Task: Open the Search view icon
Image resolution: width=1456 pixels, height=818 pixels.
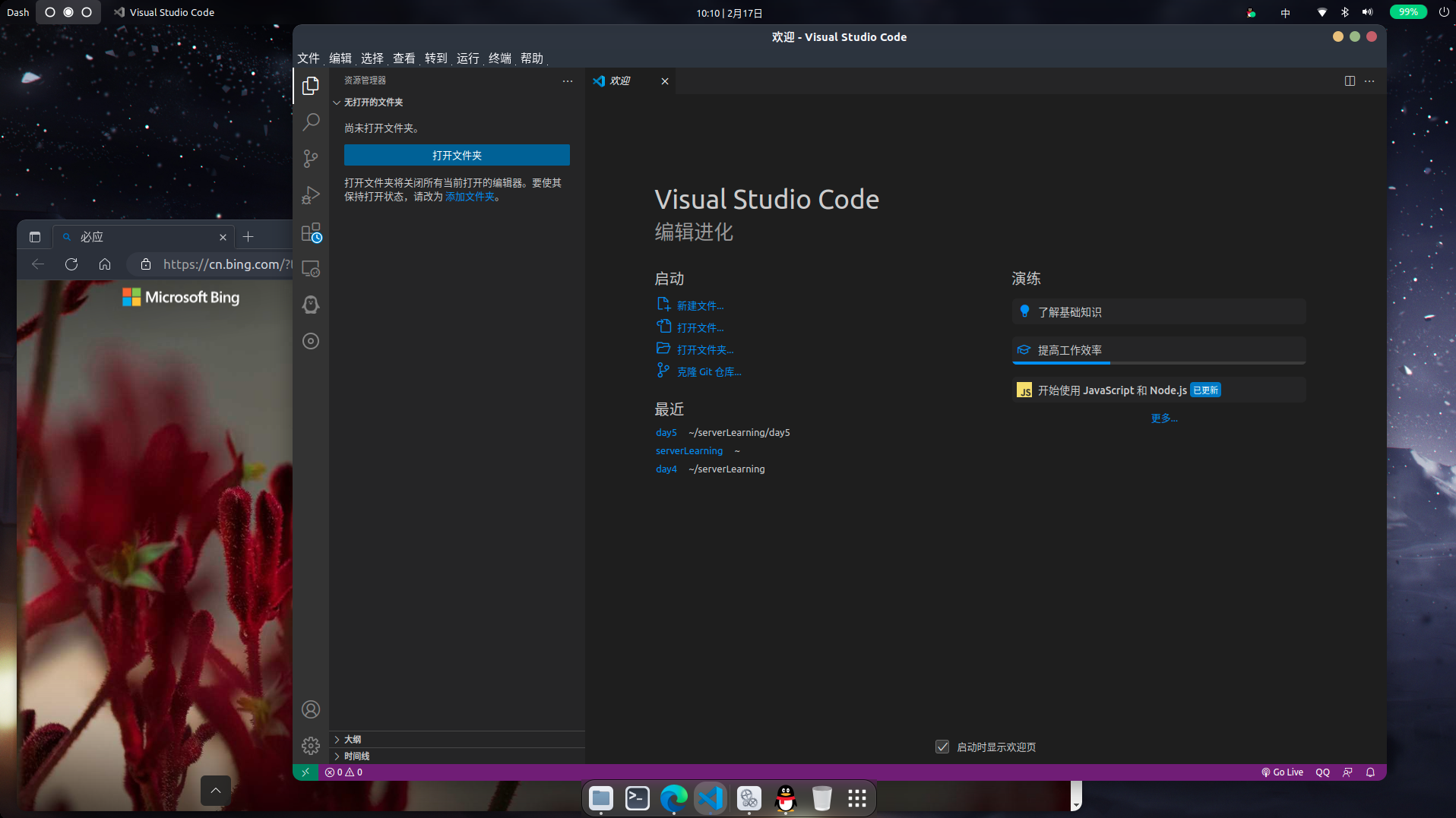Action: click(311, 122)
